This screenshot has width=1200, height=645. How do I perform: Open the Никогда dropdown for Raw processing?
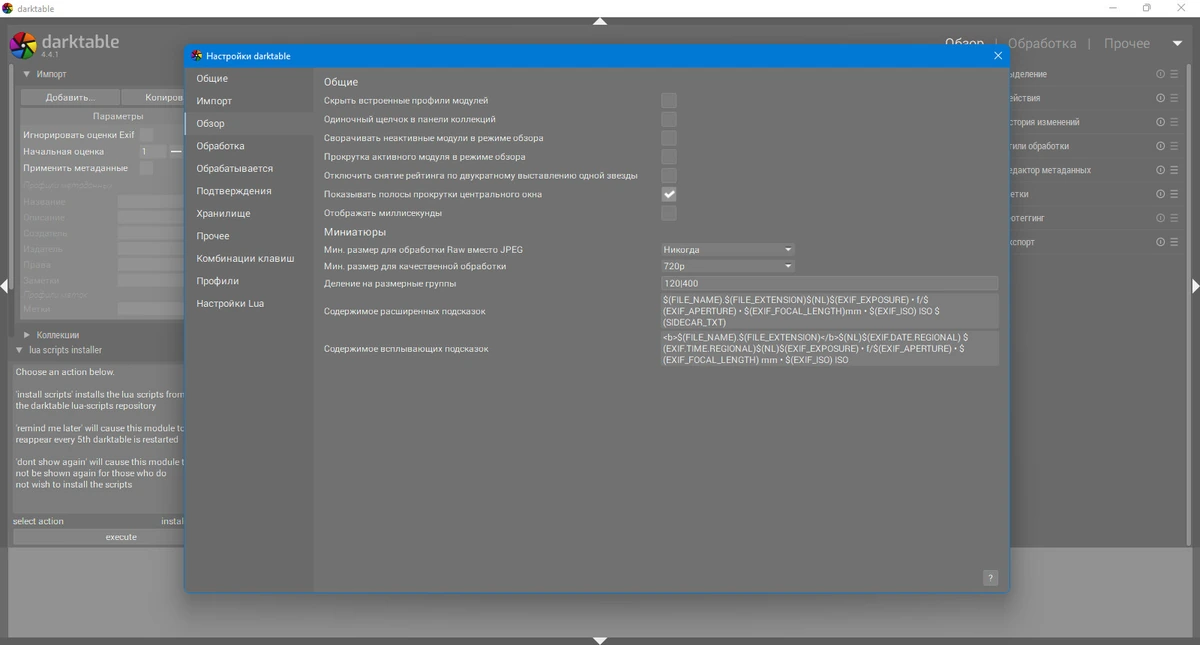click(727, 250)
